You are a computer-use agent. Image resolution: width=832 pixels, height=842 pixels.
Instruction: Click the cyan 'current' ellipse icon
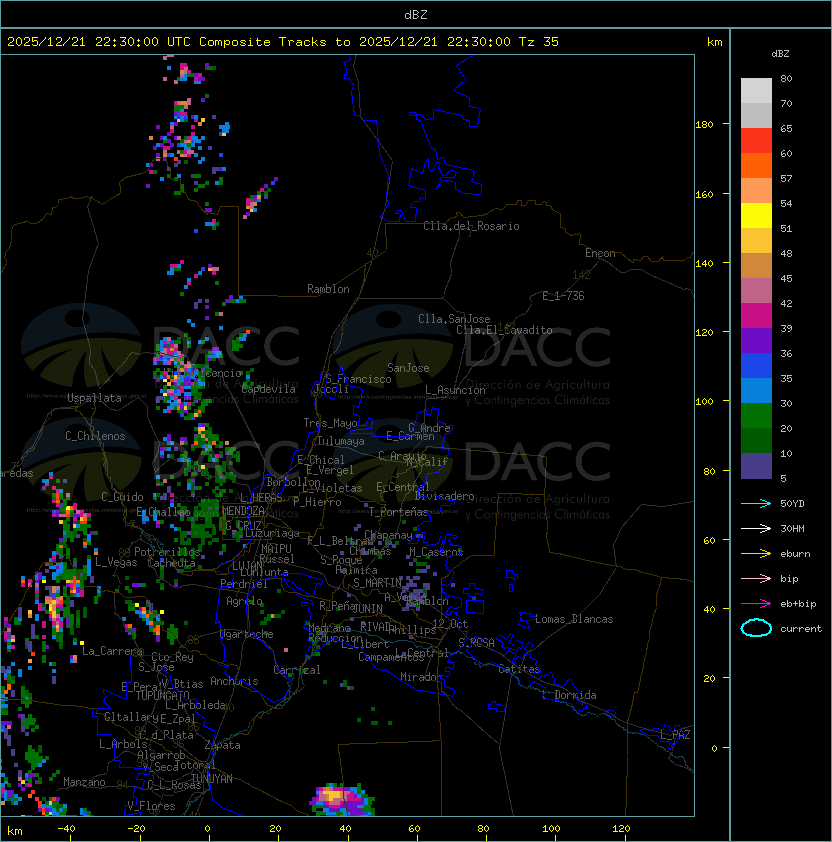[x=756, y=628]
